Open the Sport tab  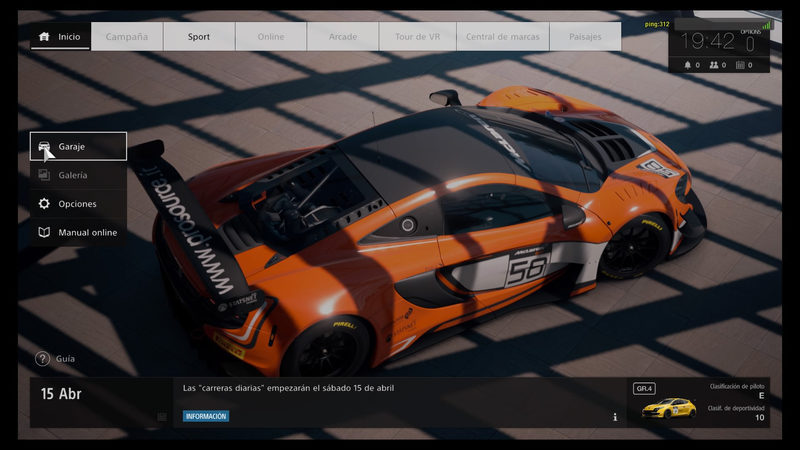tap(199, 37)
